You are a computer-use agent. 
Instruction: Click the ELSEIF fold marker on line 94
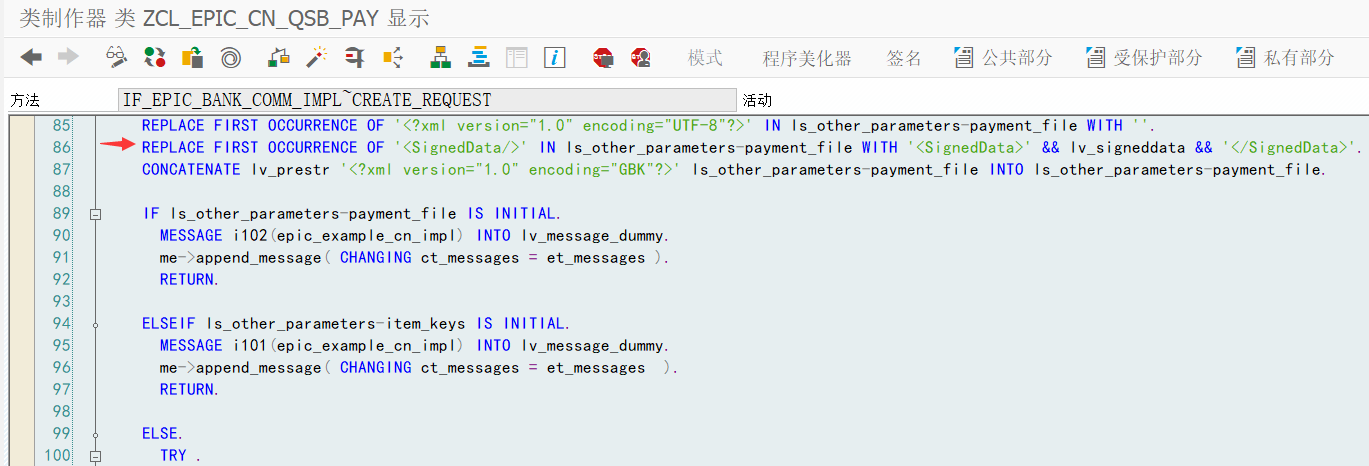(96, 324)
